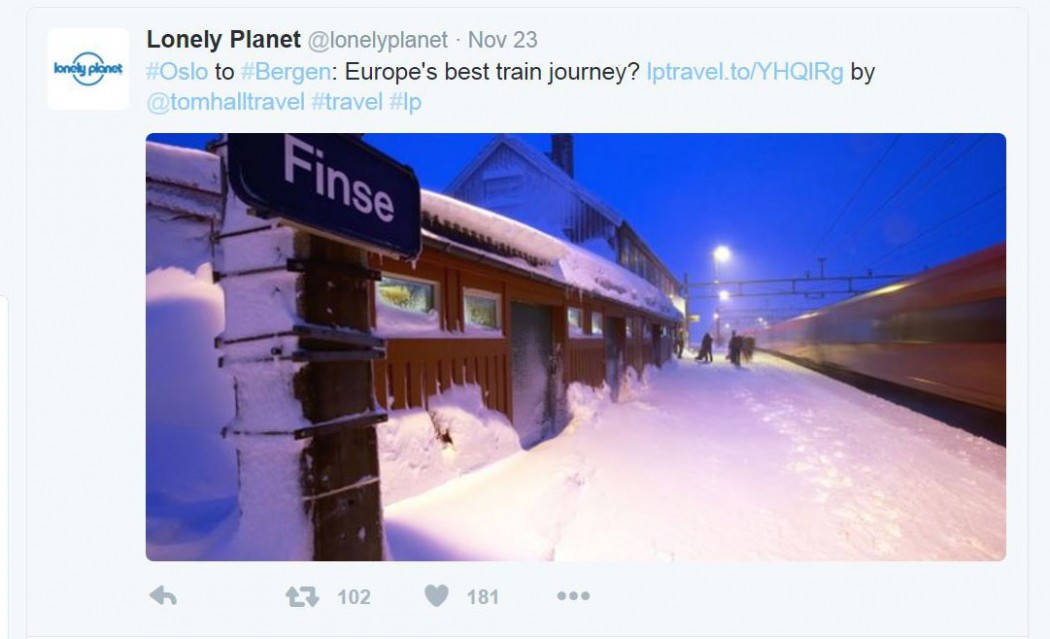Screen dimensions: 1050x639
Task: Open the @lonelyplanet handle
Action: (x=378, y=40)
